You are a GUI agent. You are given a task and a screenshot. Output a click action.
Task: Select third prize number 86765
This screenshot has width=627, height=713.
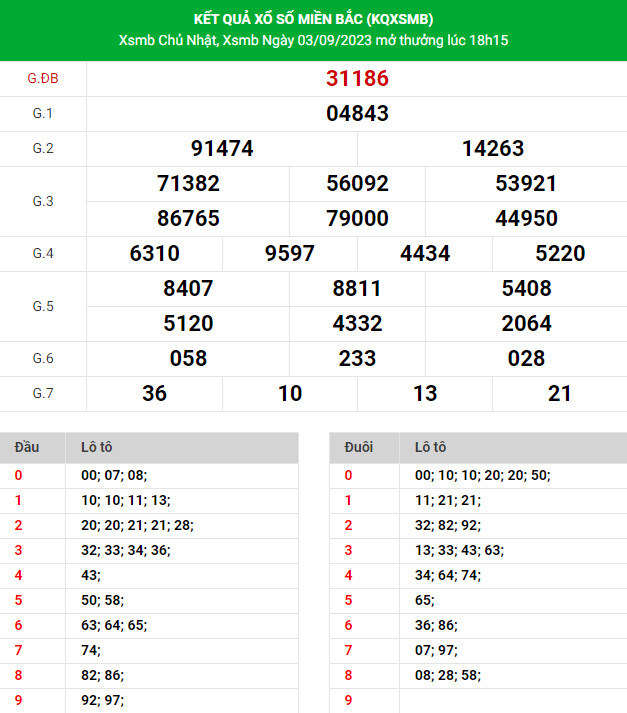188,218
